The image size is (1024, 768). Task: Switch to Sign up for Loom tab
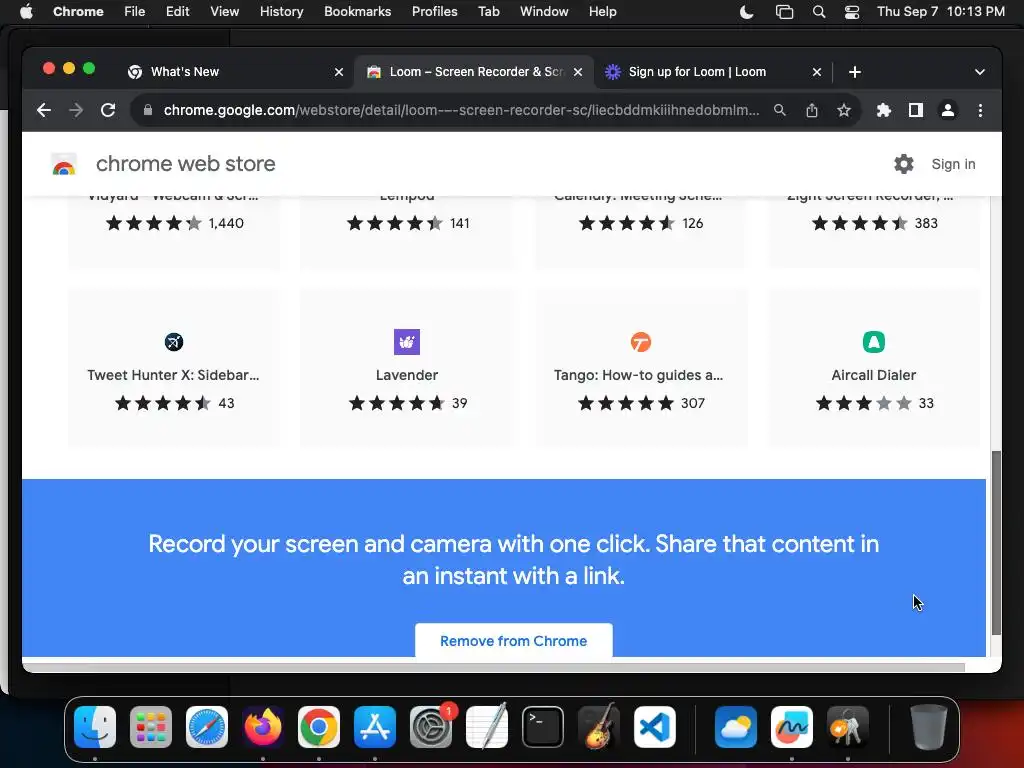coord(713,72)
